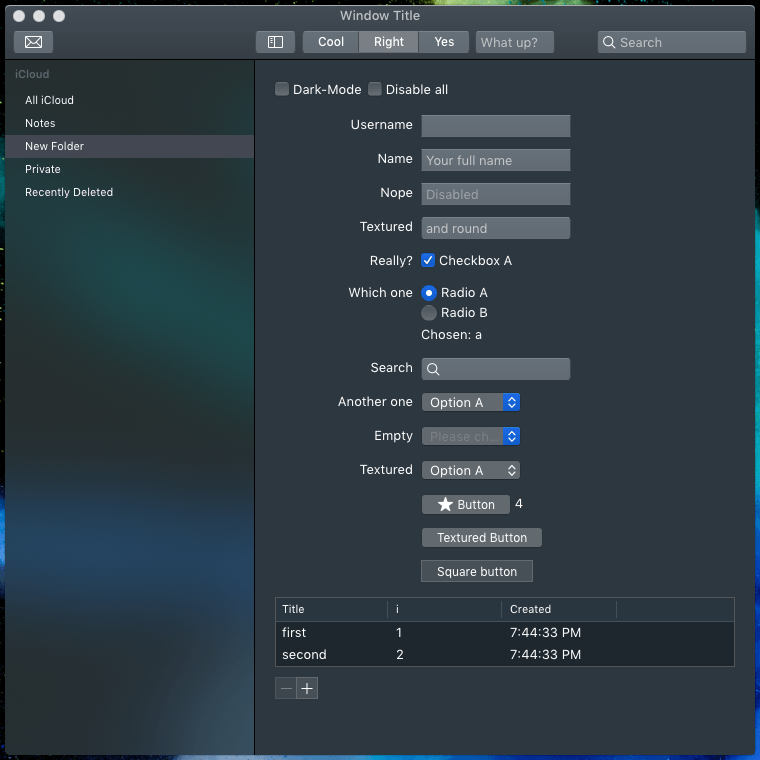Click the 'Chosen: a' label
The width and height of the screenshot is (760, 760).
(x=451, y=335)
